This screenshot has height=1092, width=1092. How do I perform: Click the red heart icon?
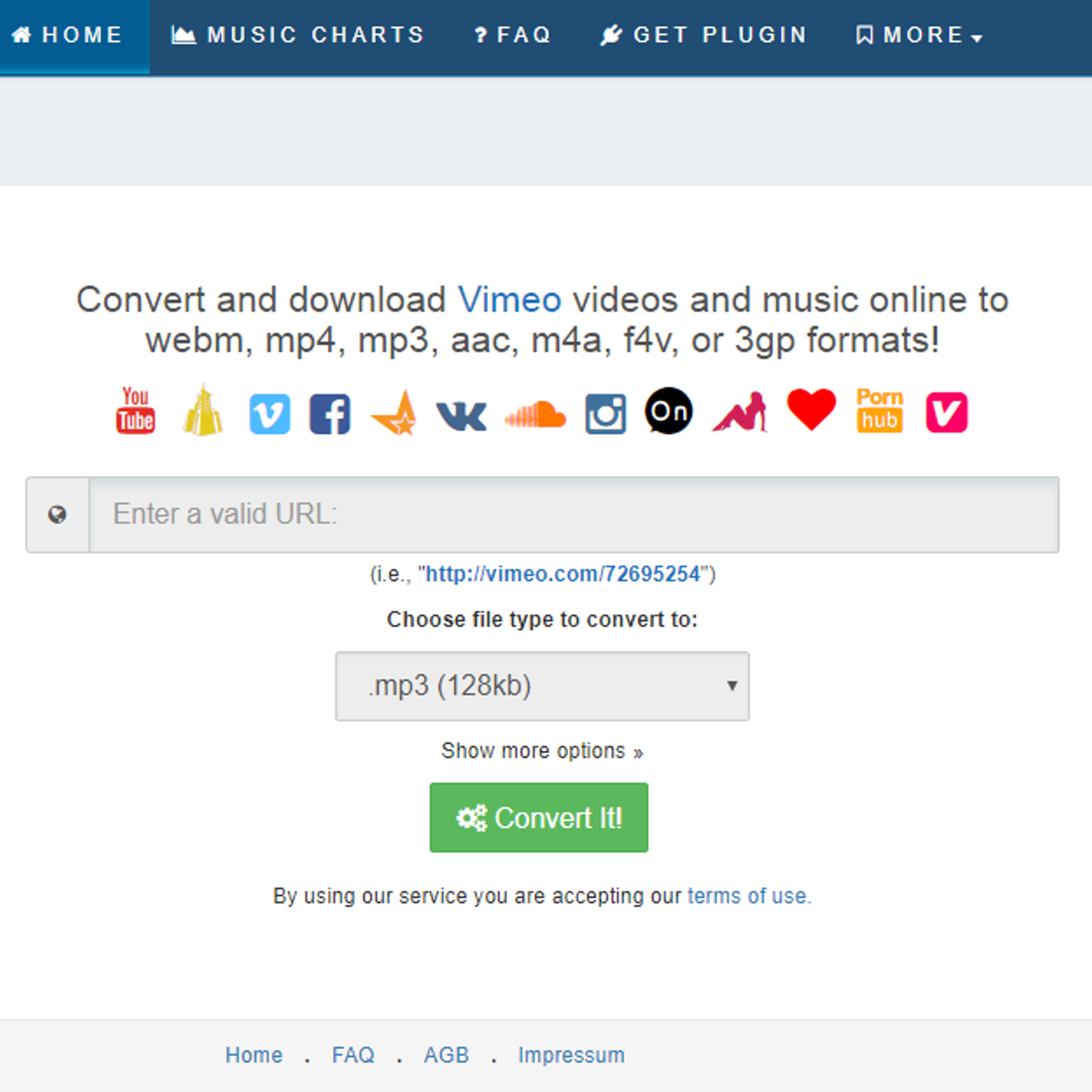(x=811, y=409)
